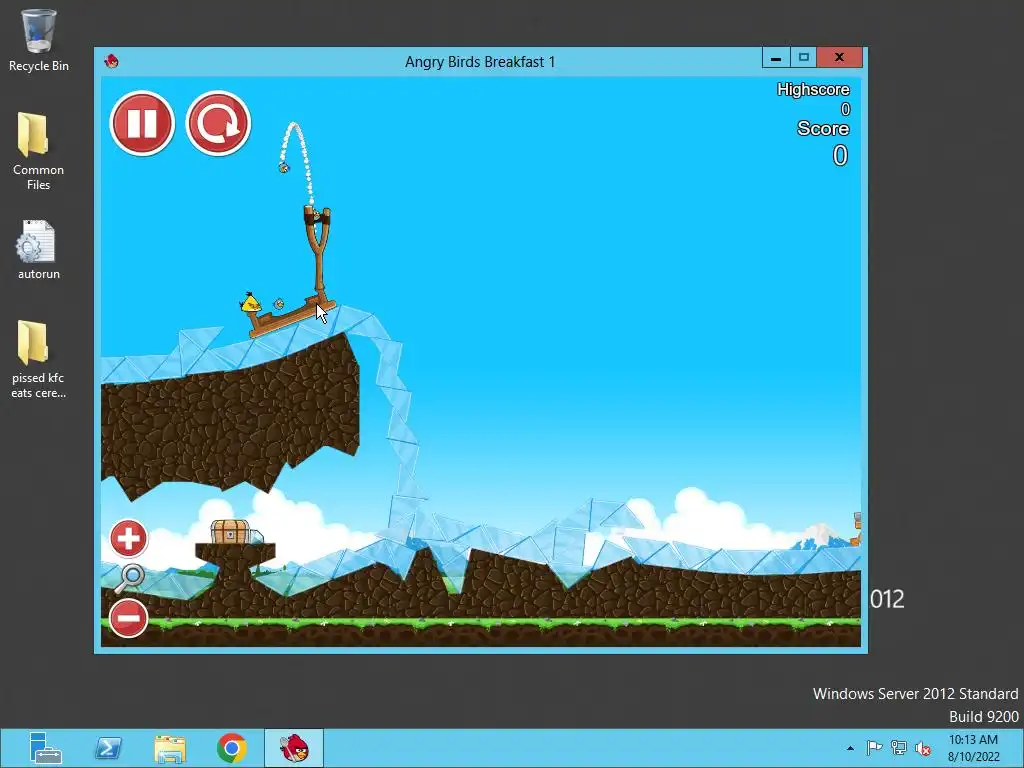Restart the level with the circular arrow button
Viewport: 1024px width, 768px height.
(x=218, y=123)
